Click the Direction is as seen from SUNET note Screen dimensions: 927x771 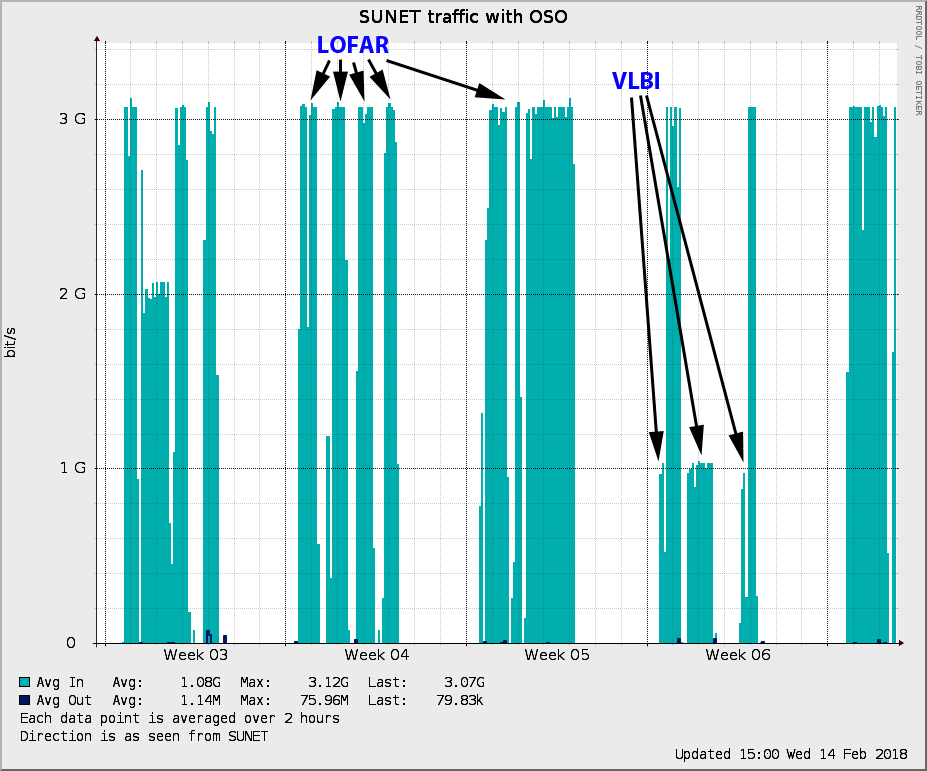pos(144,736)
